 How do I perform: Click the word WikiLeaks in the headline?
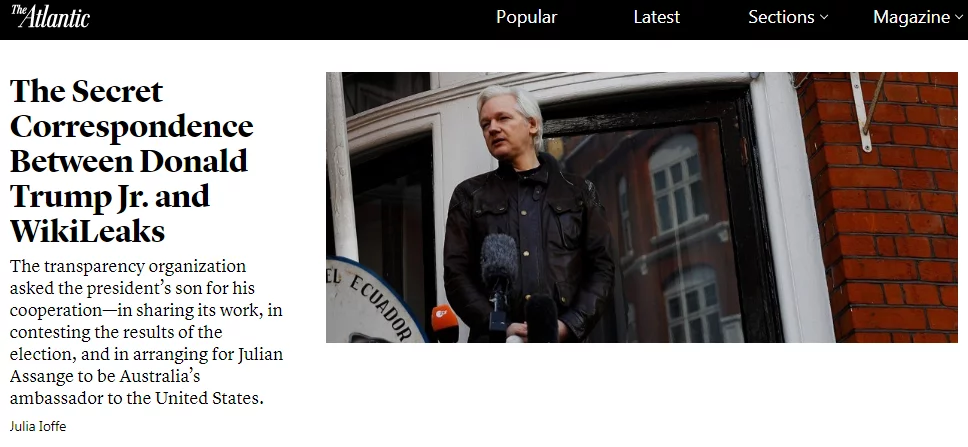pos(88,232)
